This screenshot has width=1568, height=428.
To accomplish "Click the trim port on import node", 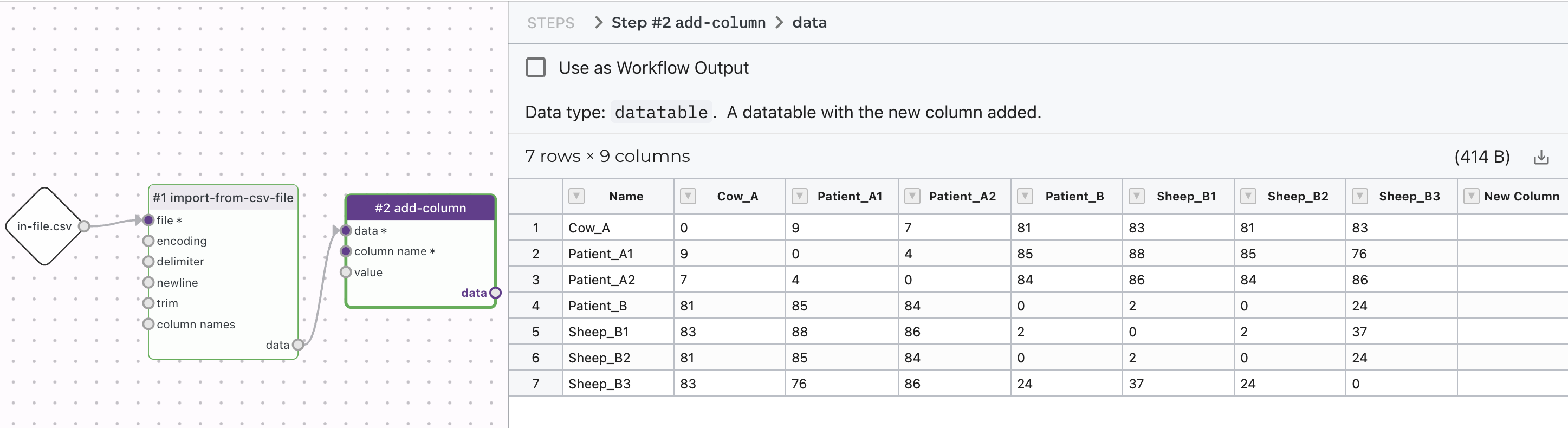I will point(148,303).
